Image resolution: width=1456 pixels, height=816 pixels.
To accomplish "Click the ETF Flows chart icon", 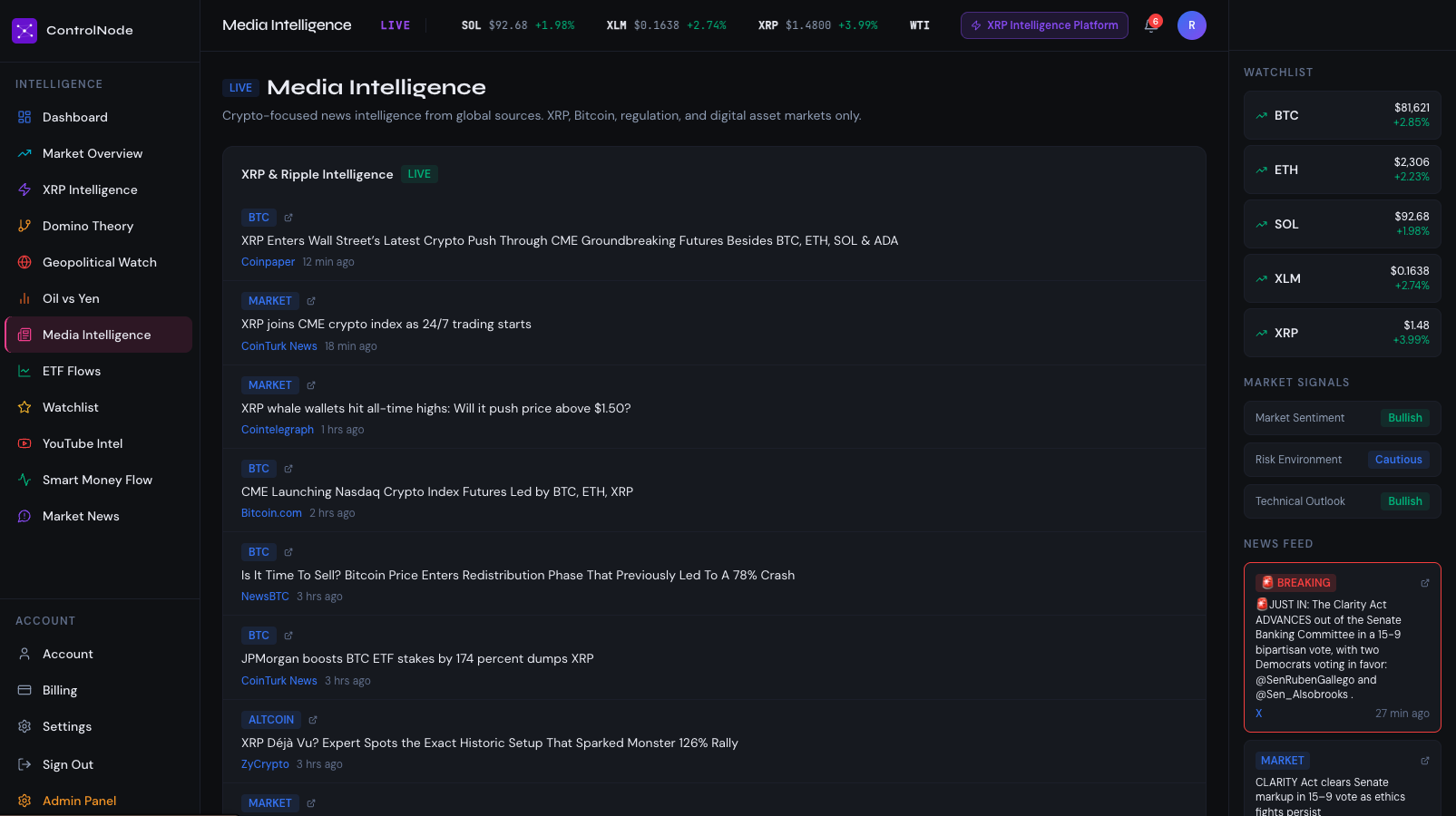I will click(x=24, y=371).
